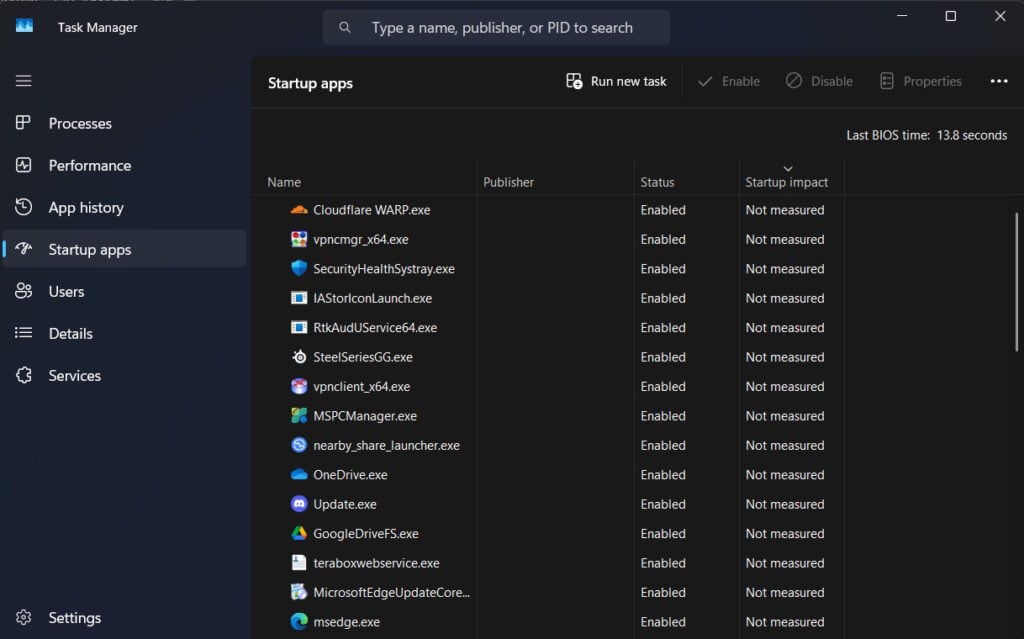Go to the App history page
This screenshot has width=1024, height=639.
point(86,208)
